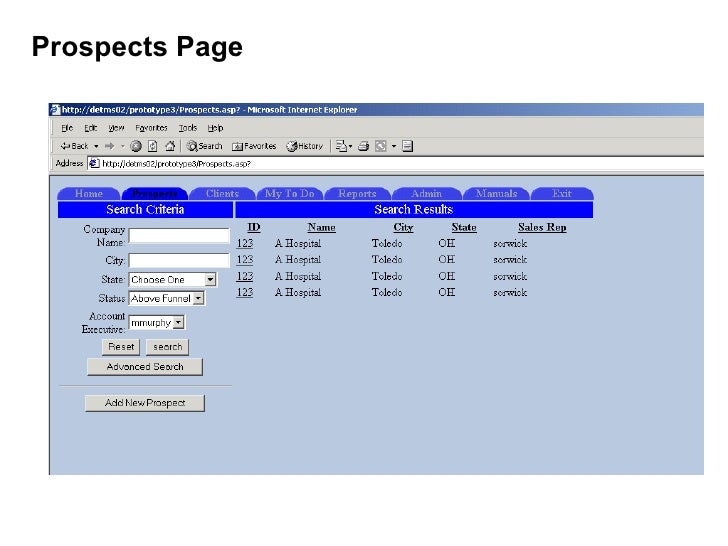728x546 pixels.
Task: Click the Edit page toolbar icon
Action: 381,146
